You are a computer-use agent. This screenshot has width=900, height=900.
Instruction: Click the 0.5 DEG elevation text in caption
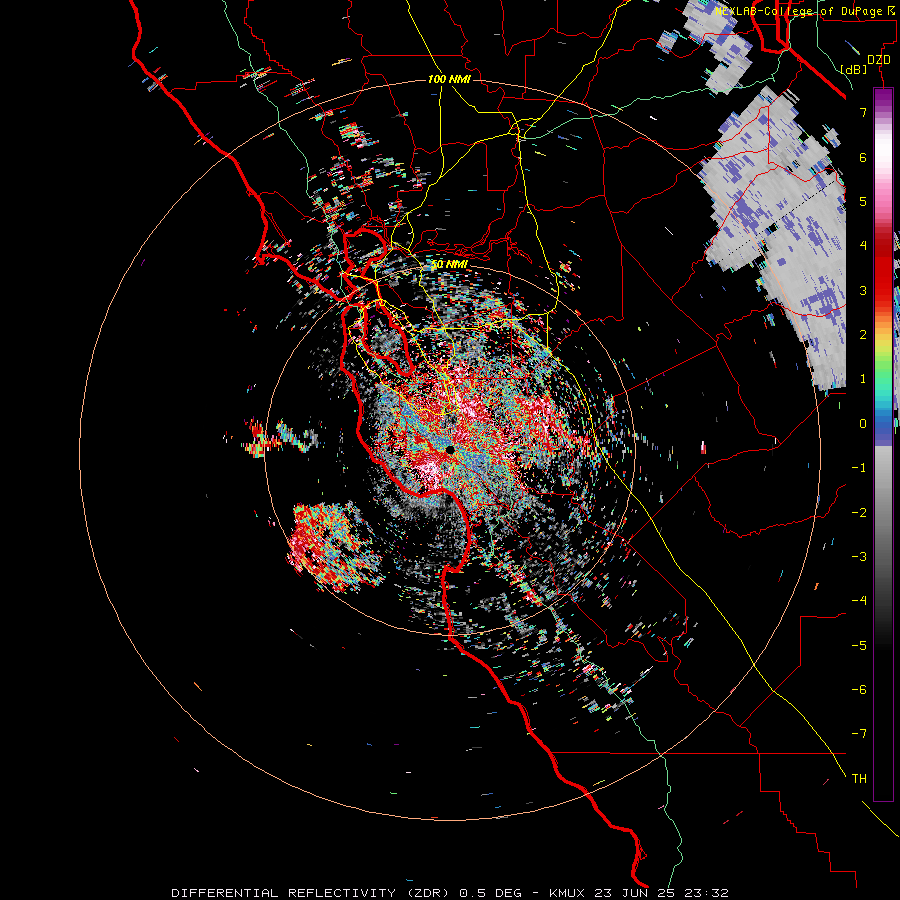491,893
